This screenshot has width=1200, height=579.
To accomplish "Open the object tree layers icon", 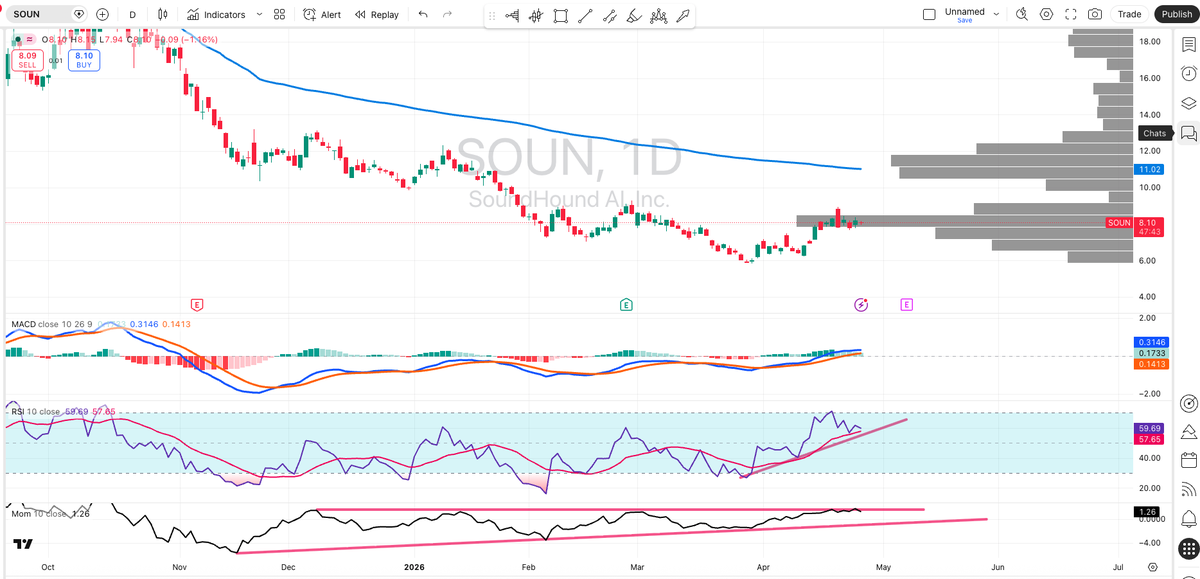I will 1188,103.
